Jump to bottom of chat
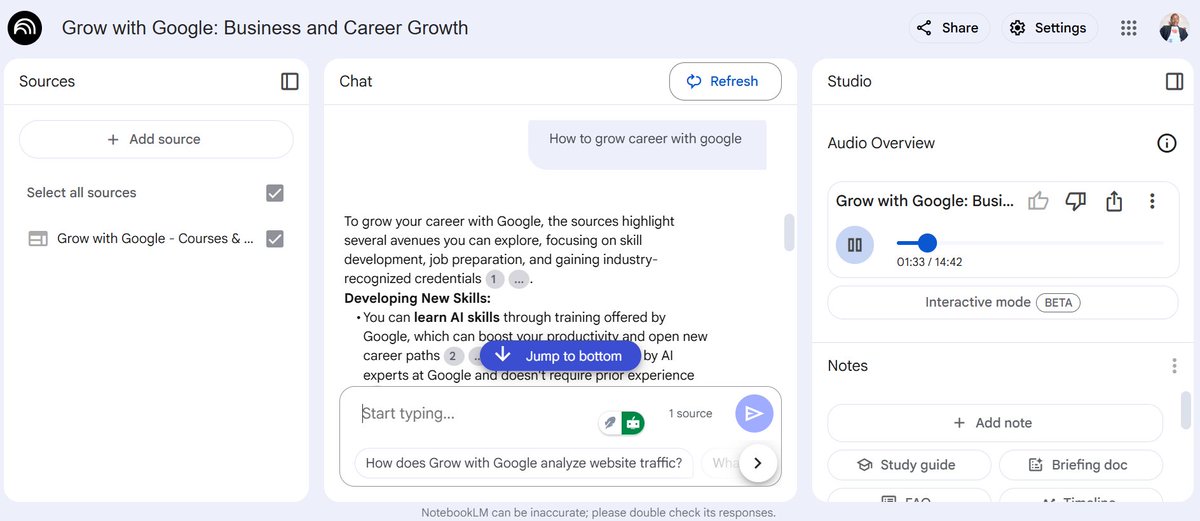Image resolution: width=1200 pixels, height=521 pixels. tap(561, 356)
